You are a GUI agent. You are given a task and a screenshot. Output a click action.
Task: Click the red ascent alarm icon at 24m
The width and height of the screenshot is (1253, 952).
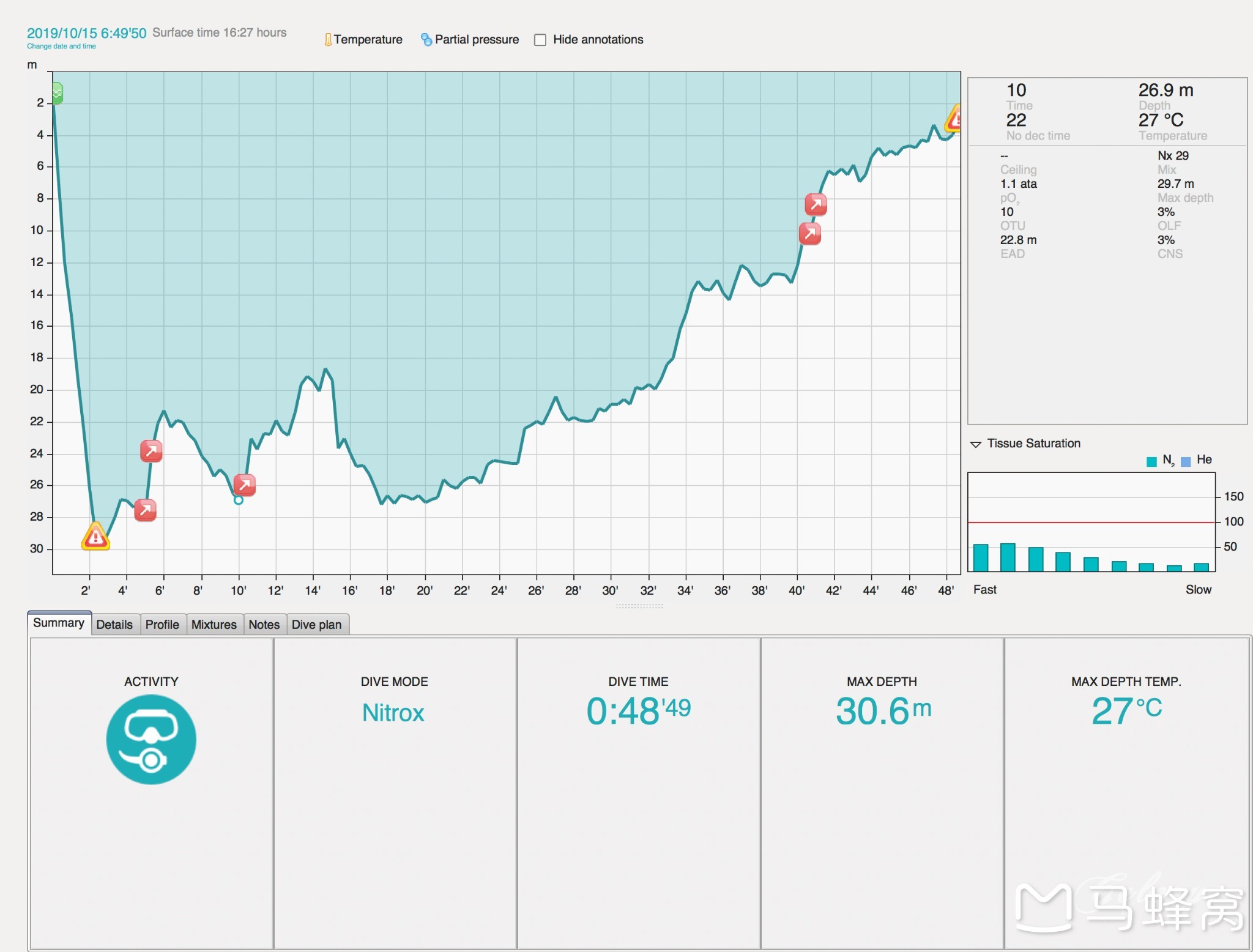pos(151,451)
